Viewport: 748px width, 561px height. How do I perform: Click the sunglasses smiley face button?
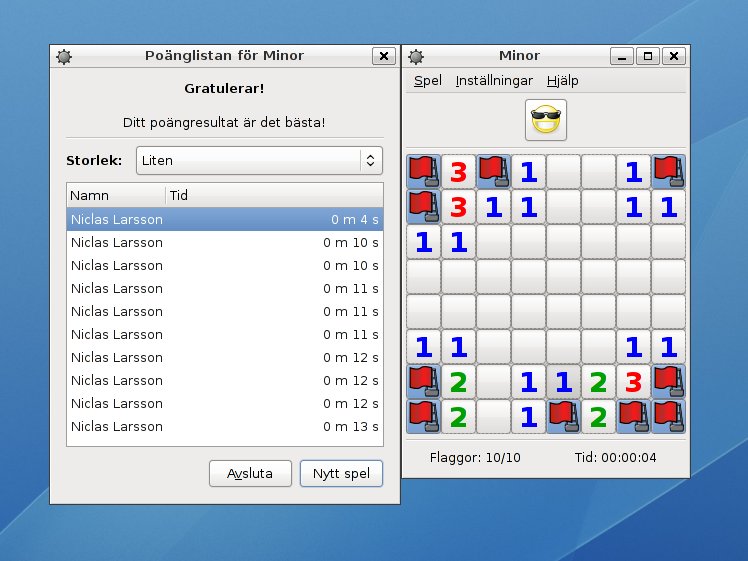(x=546, y=120)
